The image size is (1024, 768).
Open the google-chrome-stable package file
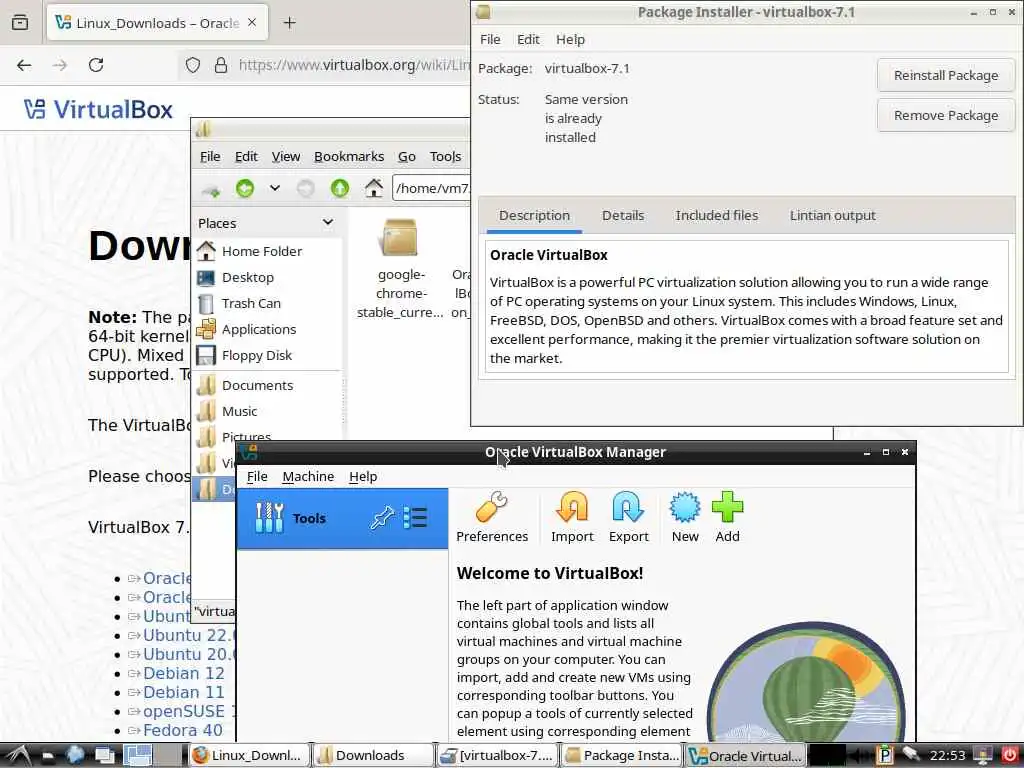coord(400,268)
